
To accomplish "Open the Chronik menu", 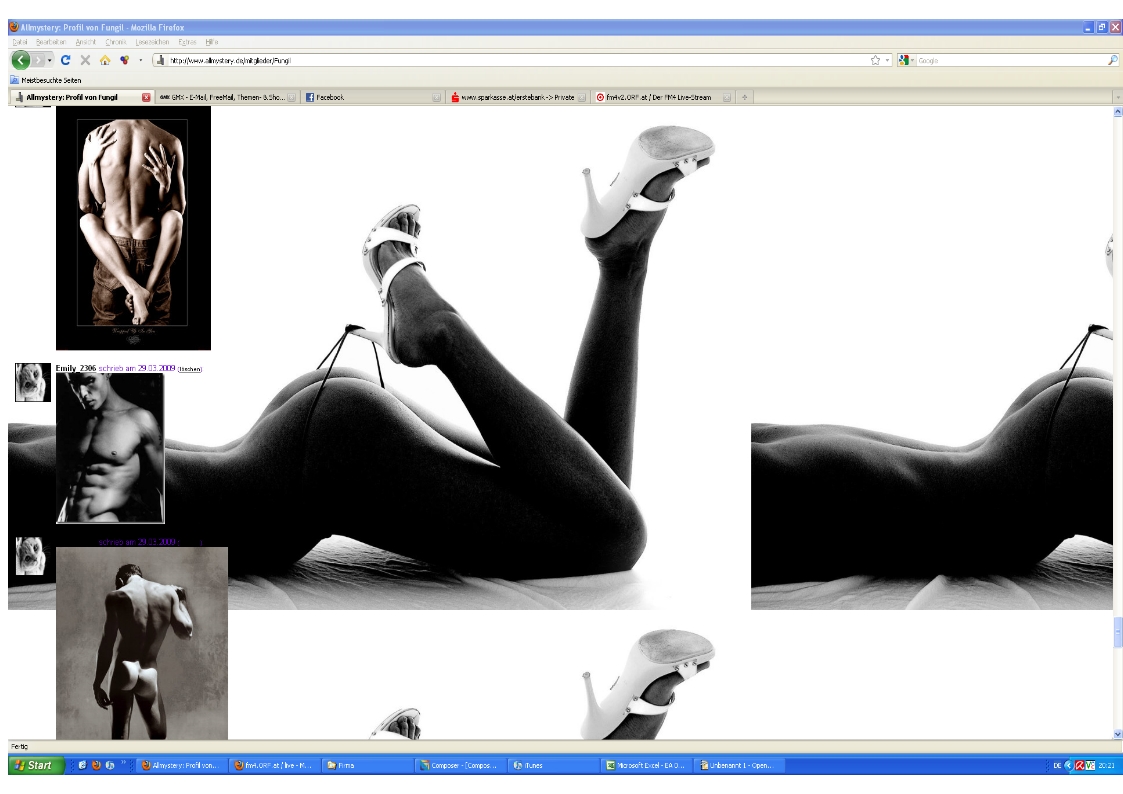I will point(116,42).
